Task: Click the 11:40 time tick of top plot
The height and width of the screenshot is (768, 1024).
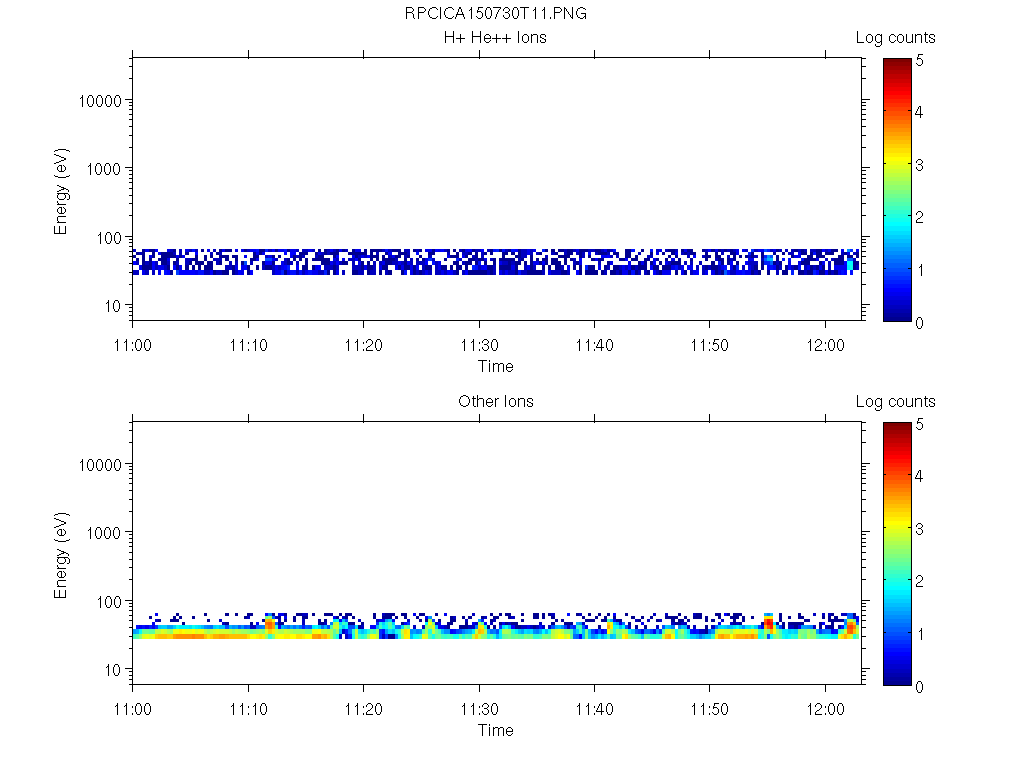Action: [594, 345]
